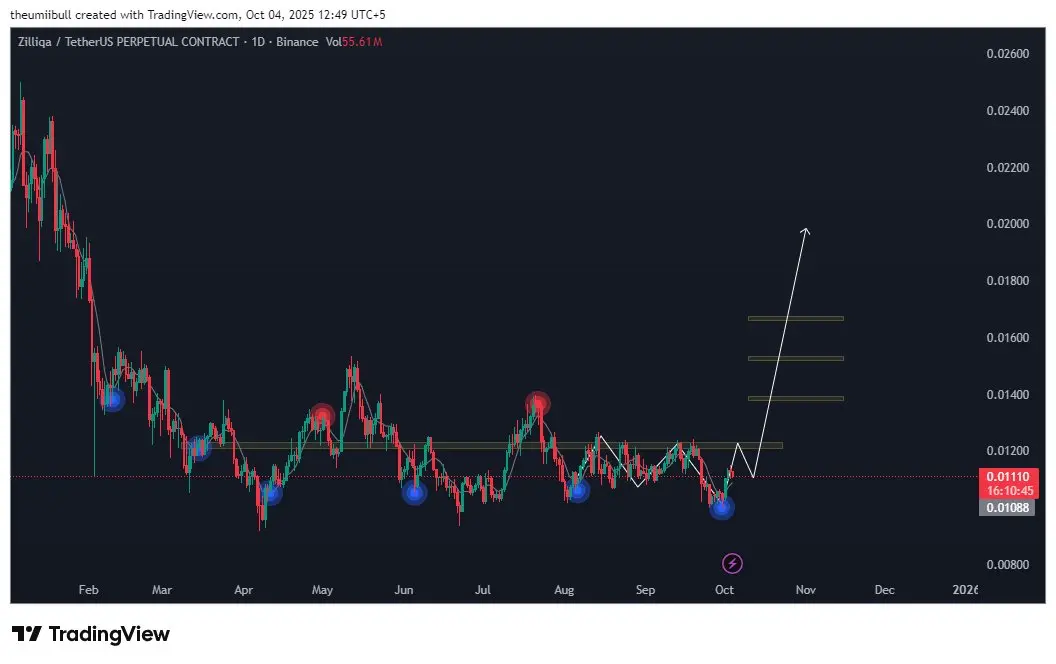The image size is (1056, 664).
Task: Click the 0.01200 price axis label
Action: 1008,451
